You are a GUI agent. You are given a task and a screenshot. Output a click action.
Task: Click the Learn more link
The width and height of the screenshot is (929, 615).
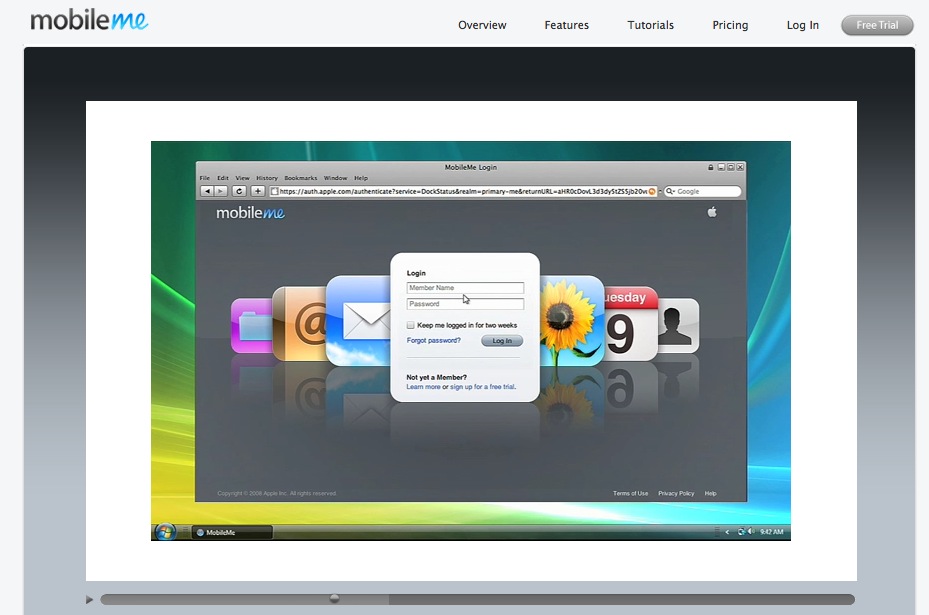click(423, 387)
